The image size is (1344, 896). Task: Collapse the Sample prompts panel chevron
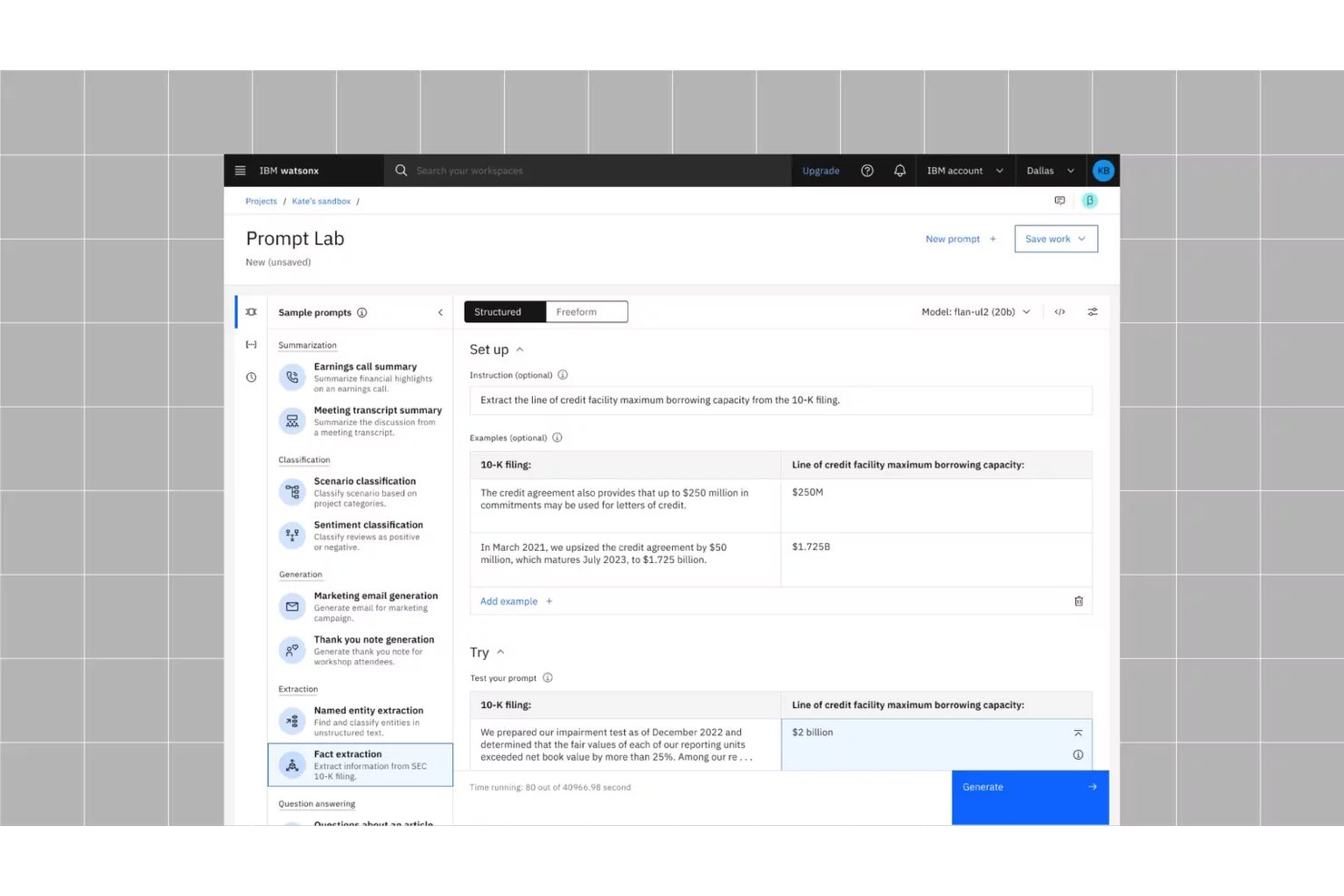click(x=440, y=312)
